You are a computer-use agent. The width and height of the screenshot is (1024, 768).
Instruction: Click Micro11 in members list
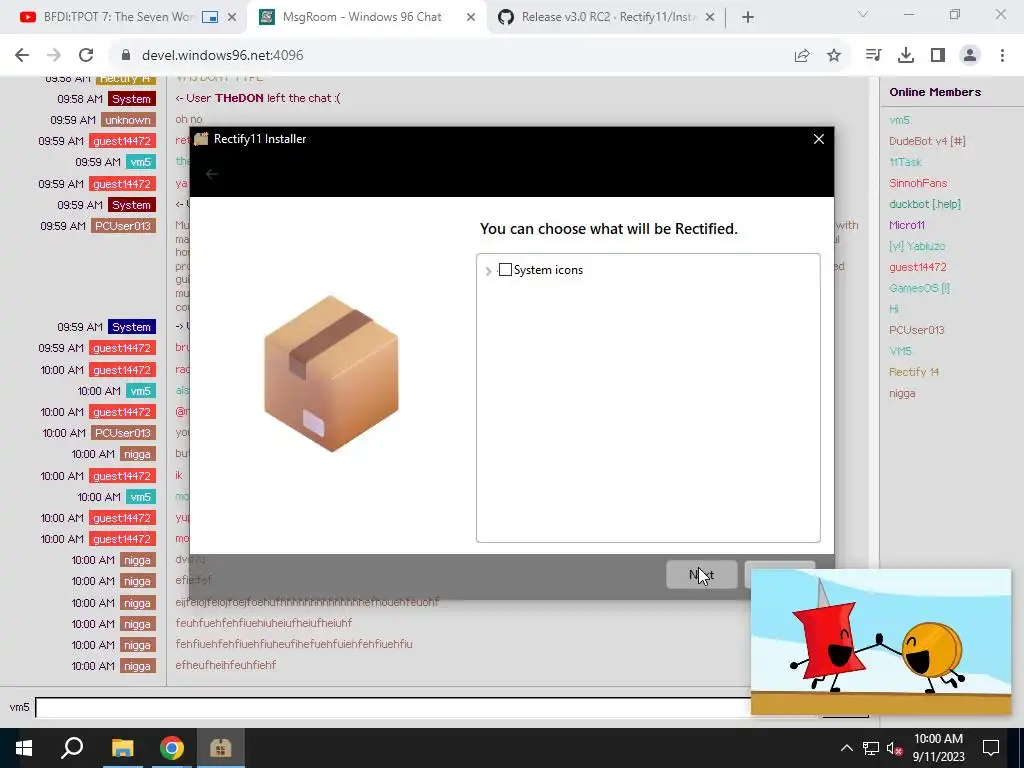coord(906,225)
